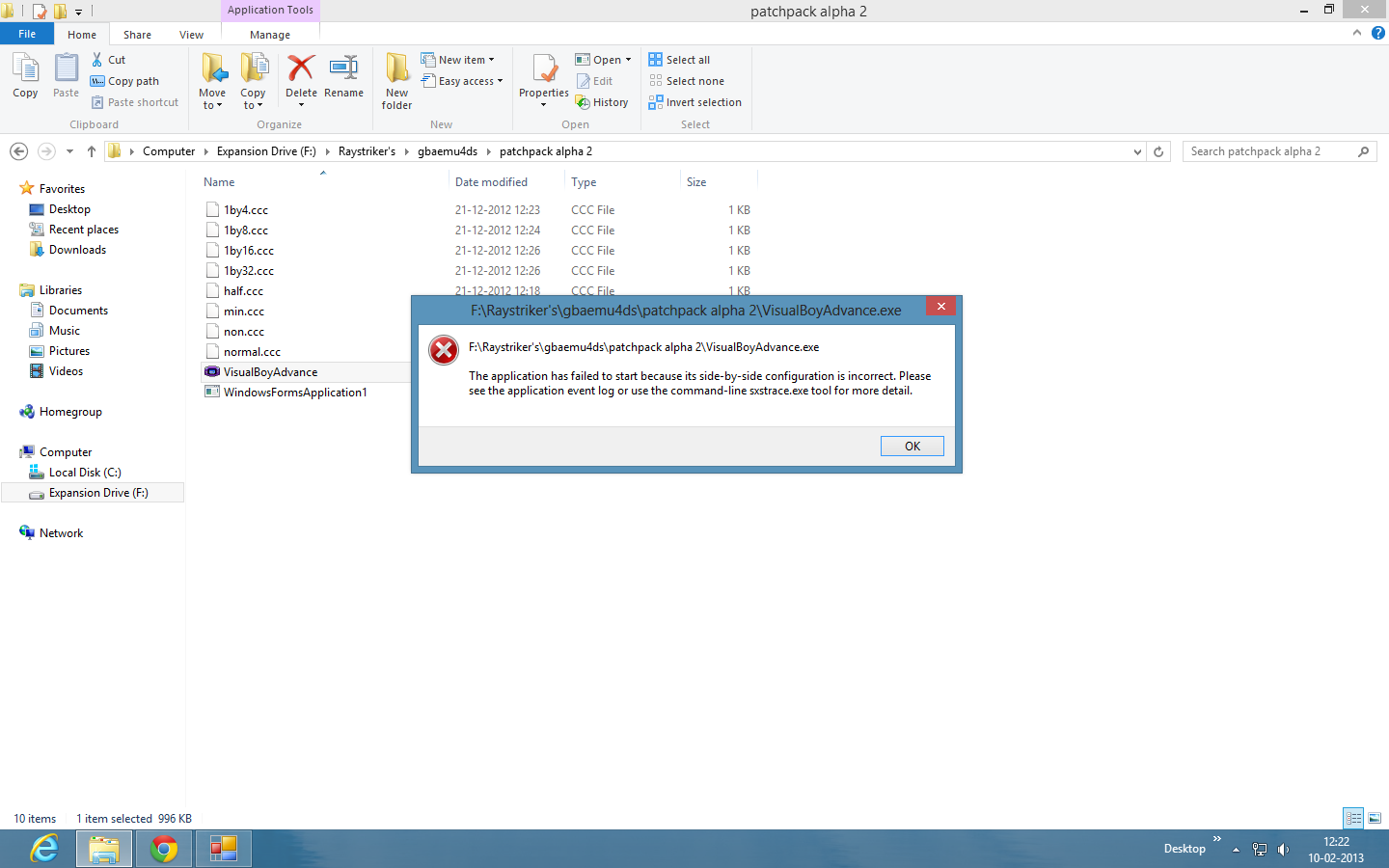Create a New folder from ribbon
Screen dimensions: 1389x868
396,82
